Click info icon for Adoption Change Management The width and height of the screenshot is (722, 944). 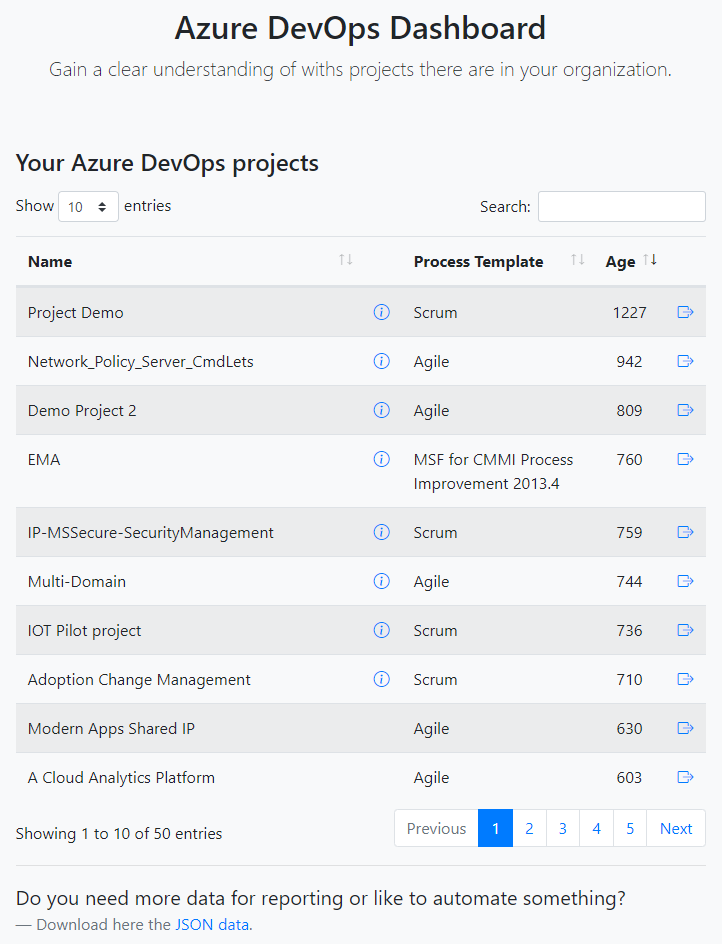coord(381,679)
